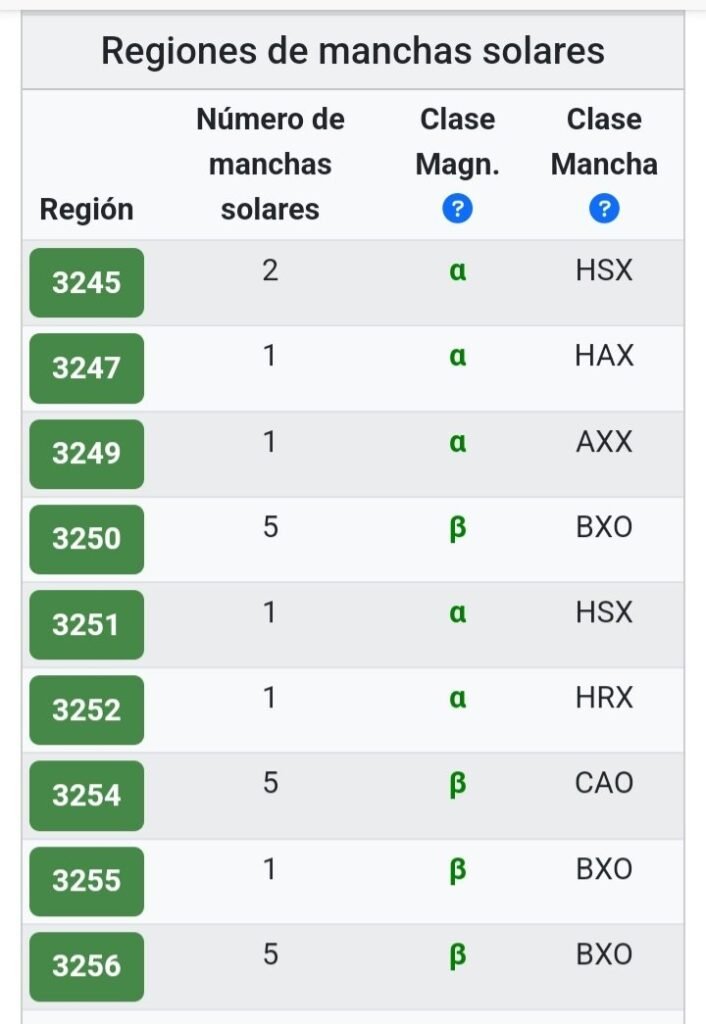Open sunspot region 3256
Image resolution: width=706 pixels, height=1024 pixels.
(x=86, y=966)
